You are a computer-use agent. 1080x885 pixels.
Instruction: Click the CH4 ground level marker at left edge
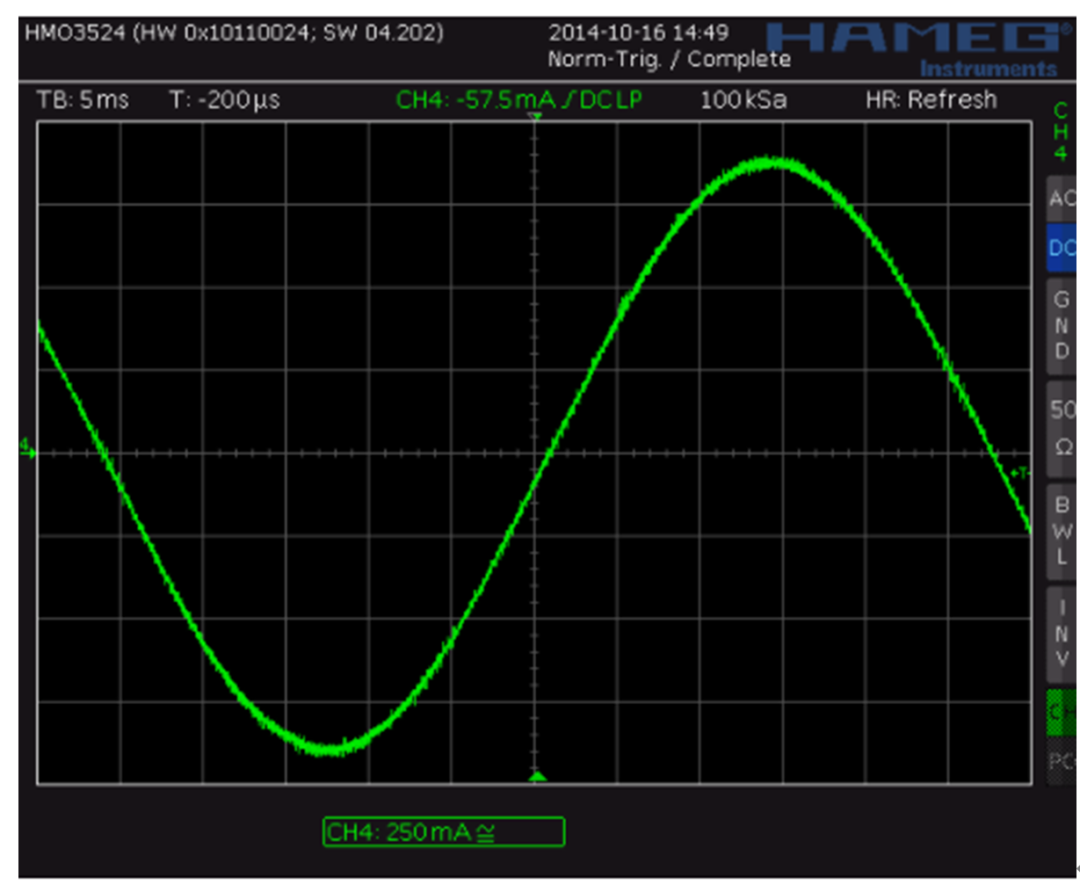(28, 448)
